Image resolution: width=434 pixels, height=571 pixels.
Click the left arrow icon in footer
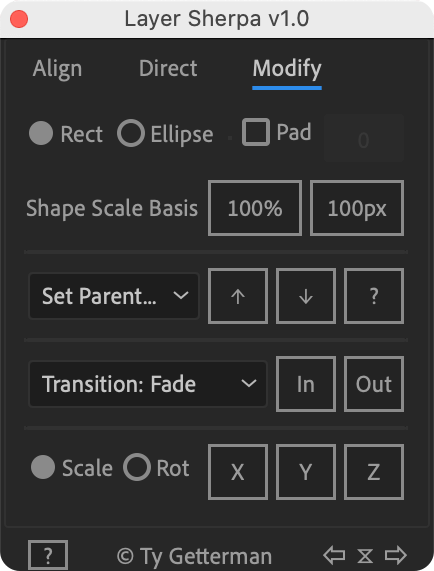[x=334, y=556]
